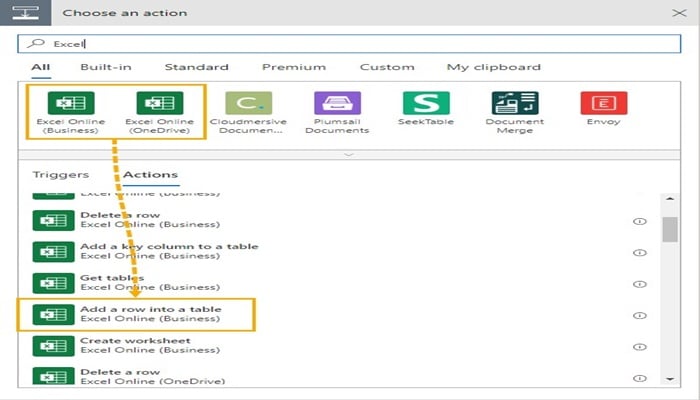The image size is (700, 400).
Task: Switch to the Custom tab
Action: [387, 67]
